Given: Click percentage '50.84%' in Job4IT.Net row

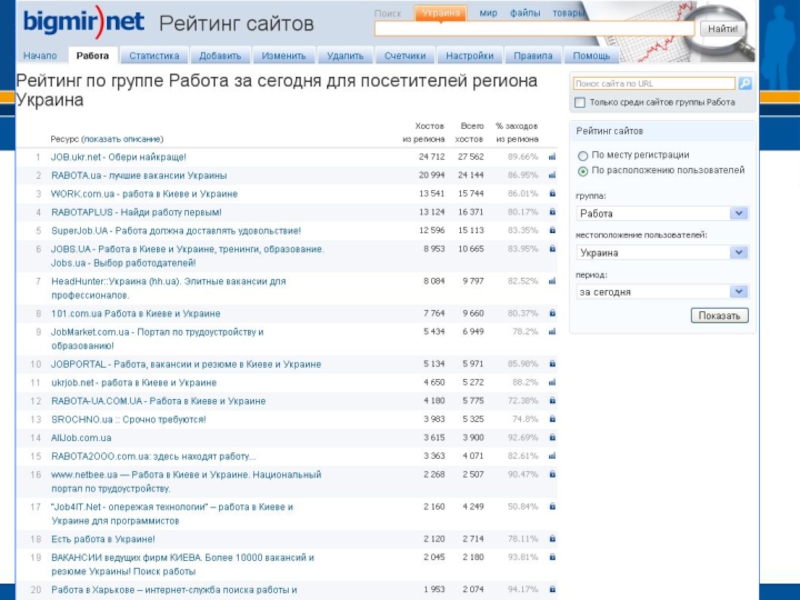Looking at the screenshot, I should click(523, 507).
